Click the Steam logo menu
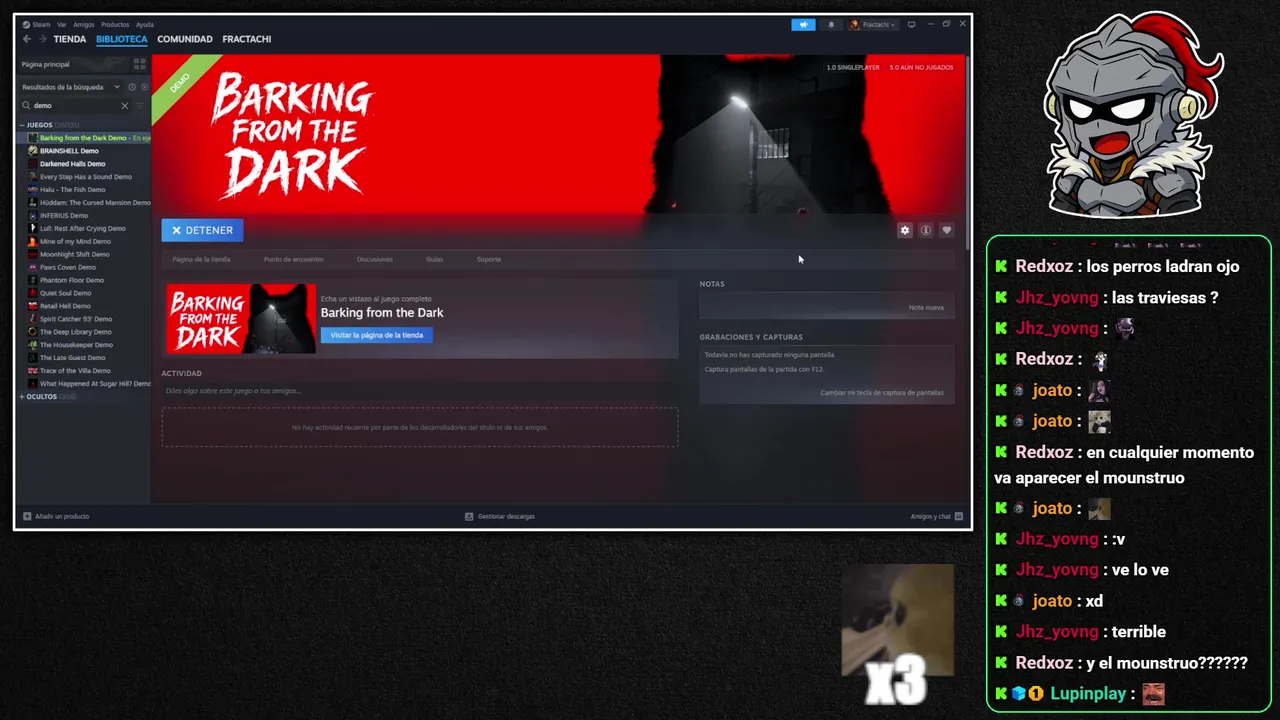This screenshot has width=1280, height=720. click(x=27, y=24)
